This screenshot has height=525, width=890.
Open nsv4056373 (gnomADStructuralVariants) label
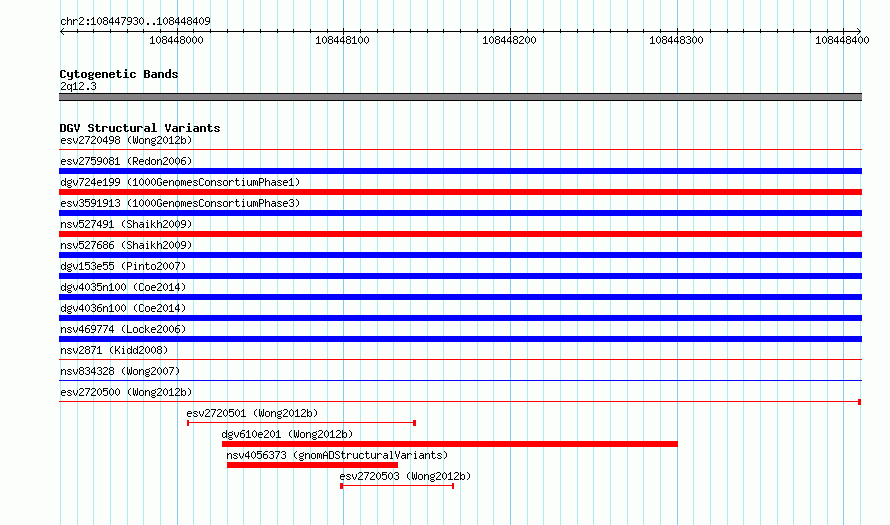pyautogui.click(x=337, y=455)
